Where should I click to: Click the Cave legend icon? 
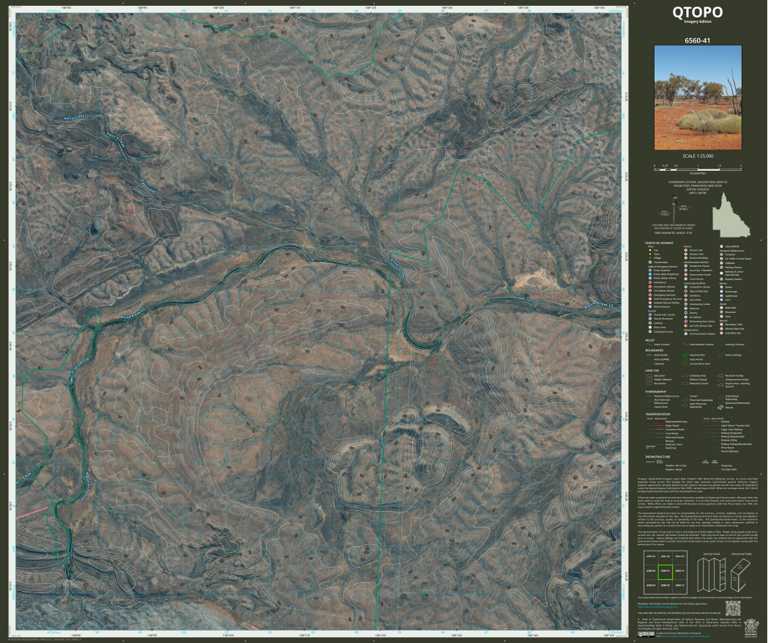[x=721, y=316]
